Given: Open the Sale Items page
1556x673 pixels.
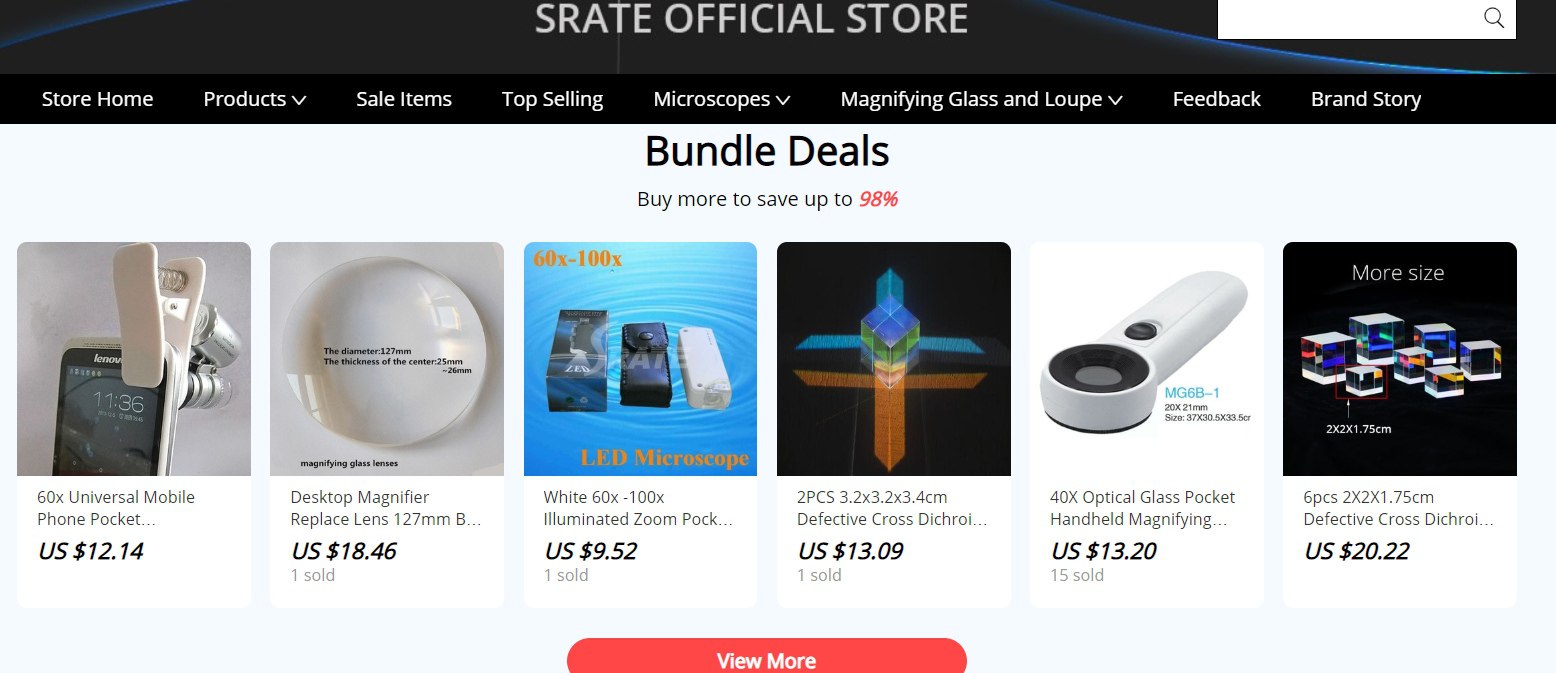Looking at the screenshot, I should point(404,99).
